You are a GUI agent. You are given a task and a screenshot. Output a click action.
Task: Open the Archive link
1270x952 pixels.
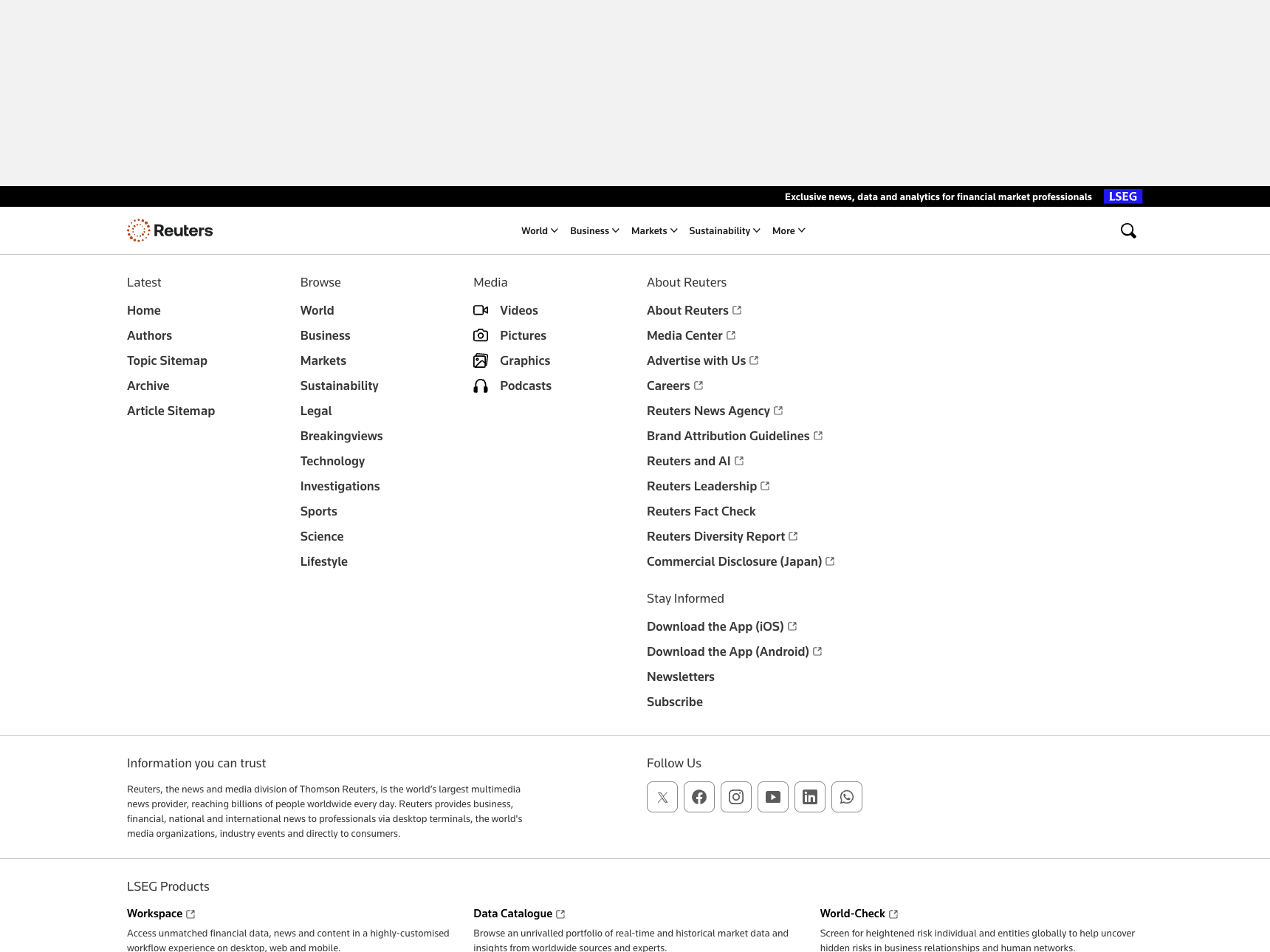point(148,386)
